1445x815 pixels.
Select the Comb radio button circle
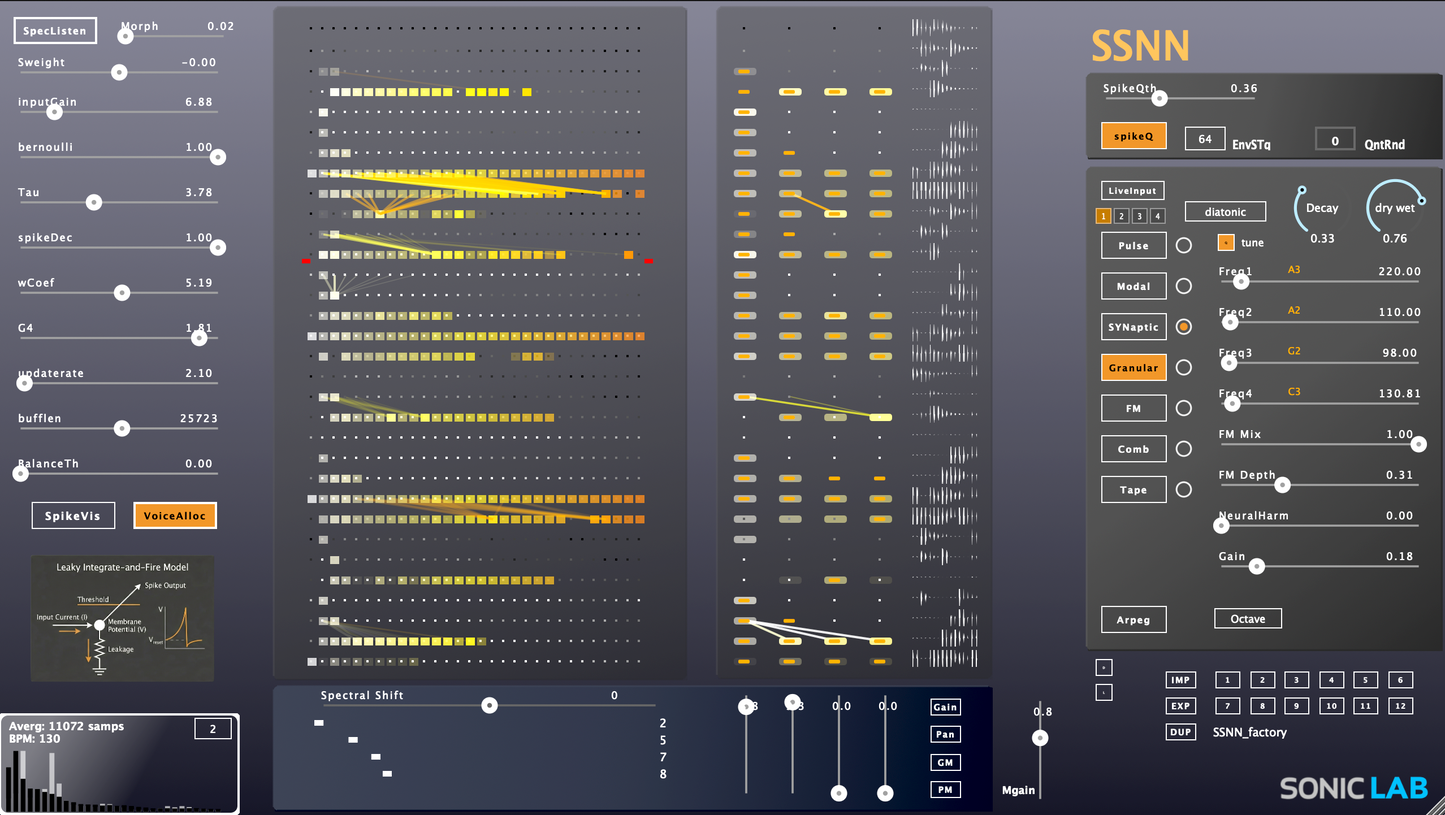(1184, 449)
